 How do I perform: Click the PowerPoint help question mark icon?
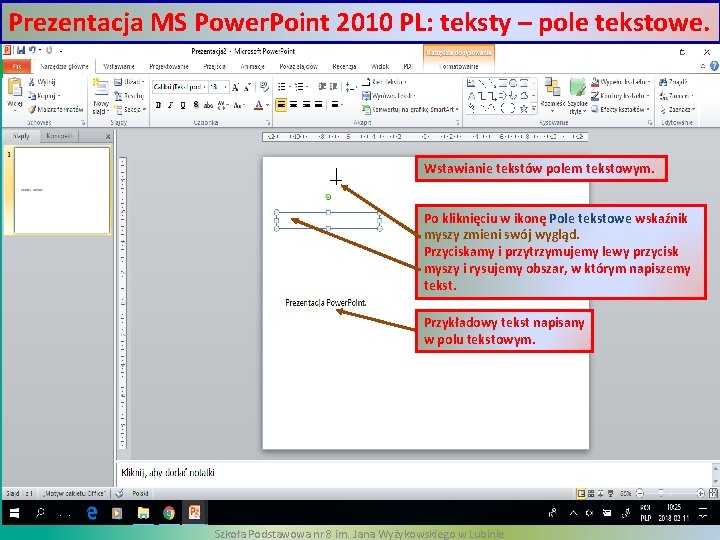coord(714,66)
